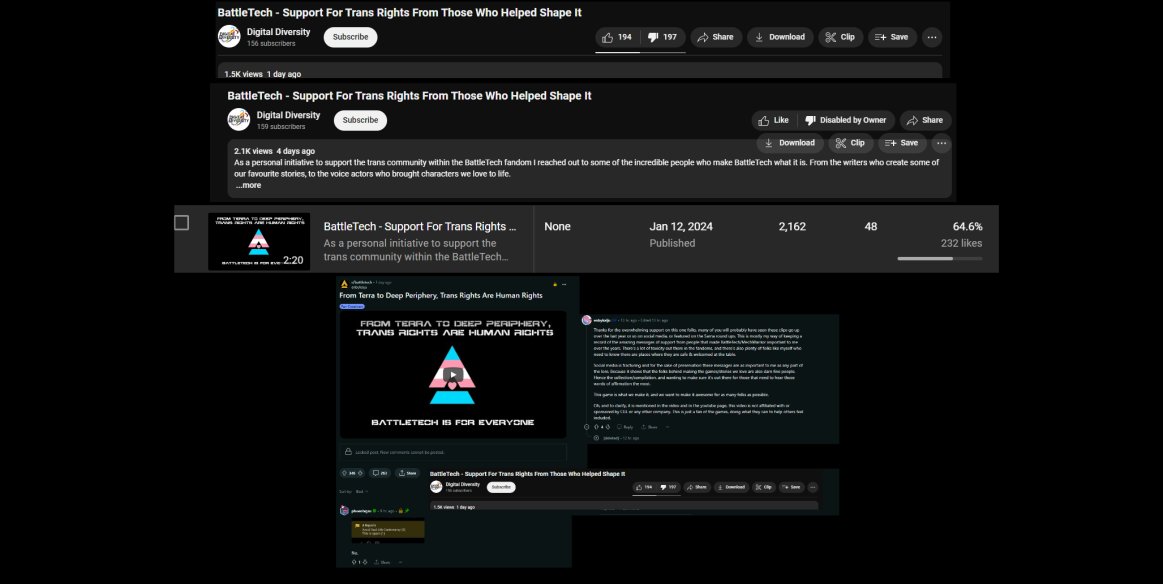The width and height of the screenshot is (1163, 584).
Task: Expand the description with ...more
Action: (x=248, y=186)
